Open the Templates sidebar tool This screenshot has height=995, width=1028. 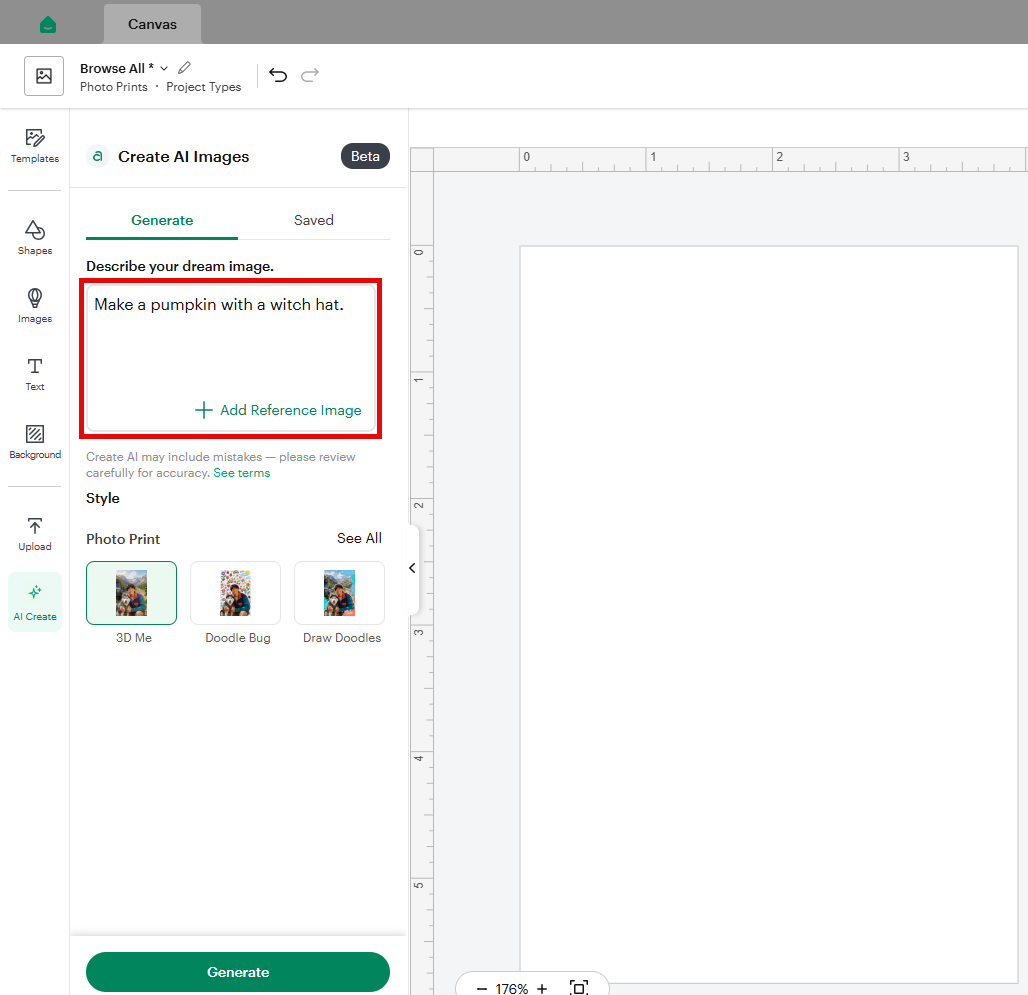click(35, 146)
